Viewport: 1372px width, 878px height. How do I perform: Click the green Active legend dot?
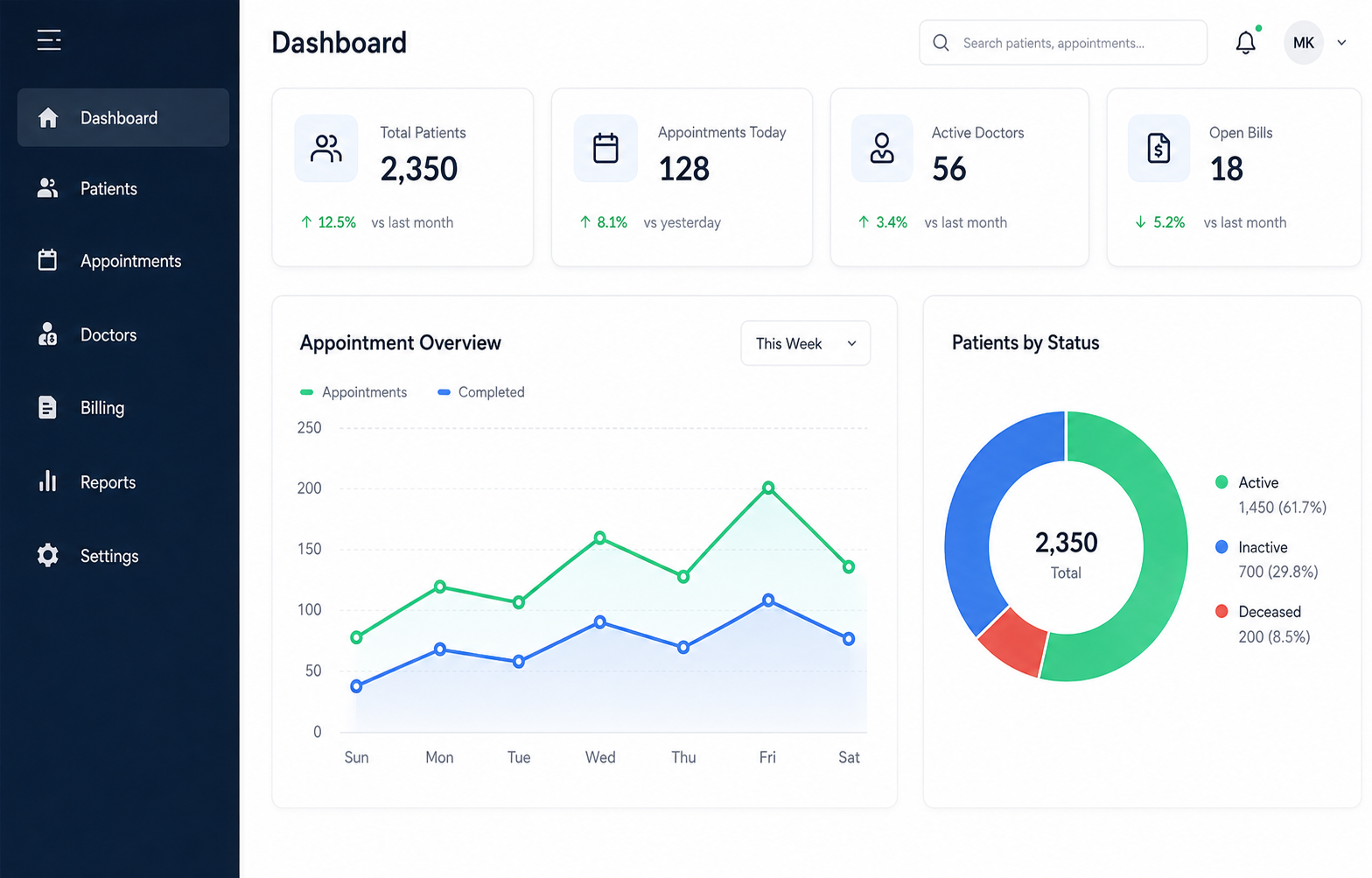(x=1221, y=482)
